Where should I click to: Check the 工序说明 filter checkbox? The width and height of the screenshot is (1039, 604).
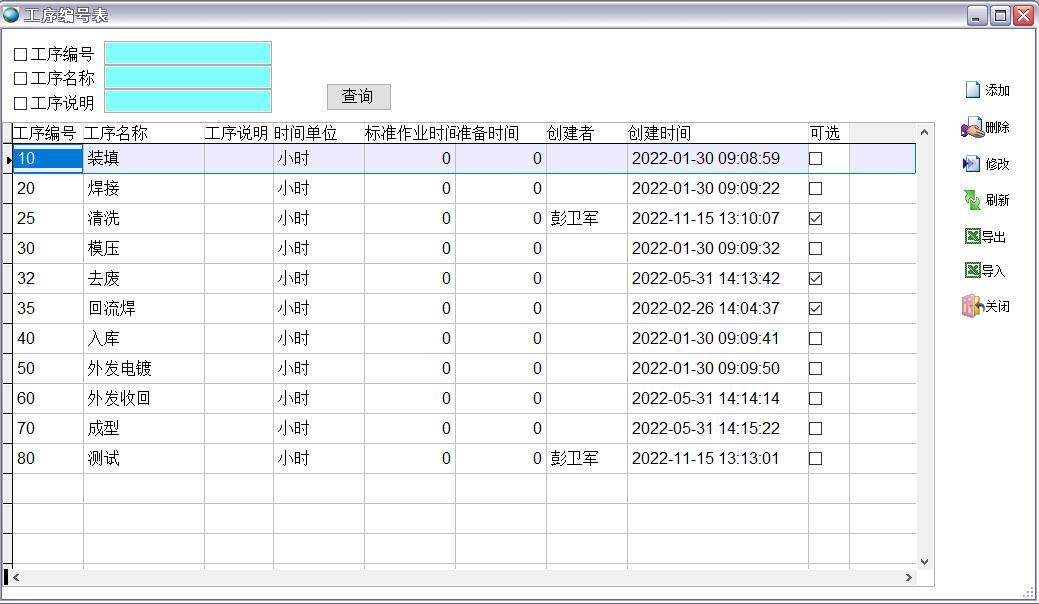click(x=21, y=103)
